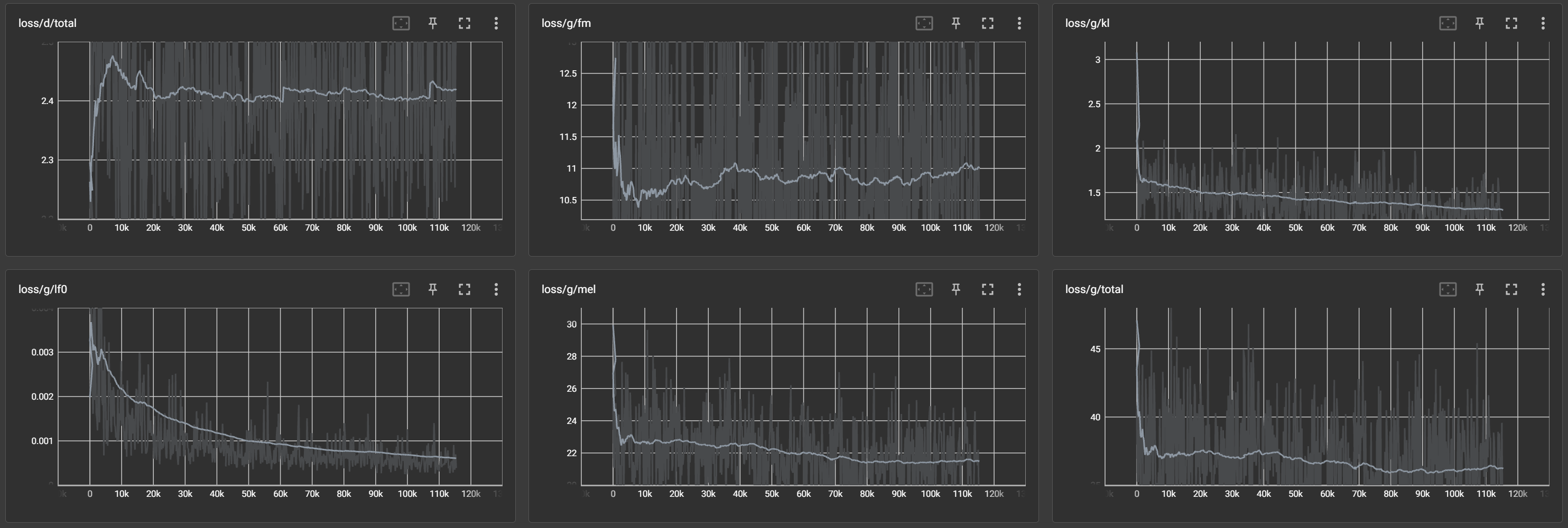Toggle full size for loss/g/mel chart

pos(987,289)
